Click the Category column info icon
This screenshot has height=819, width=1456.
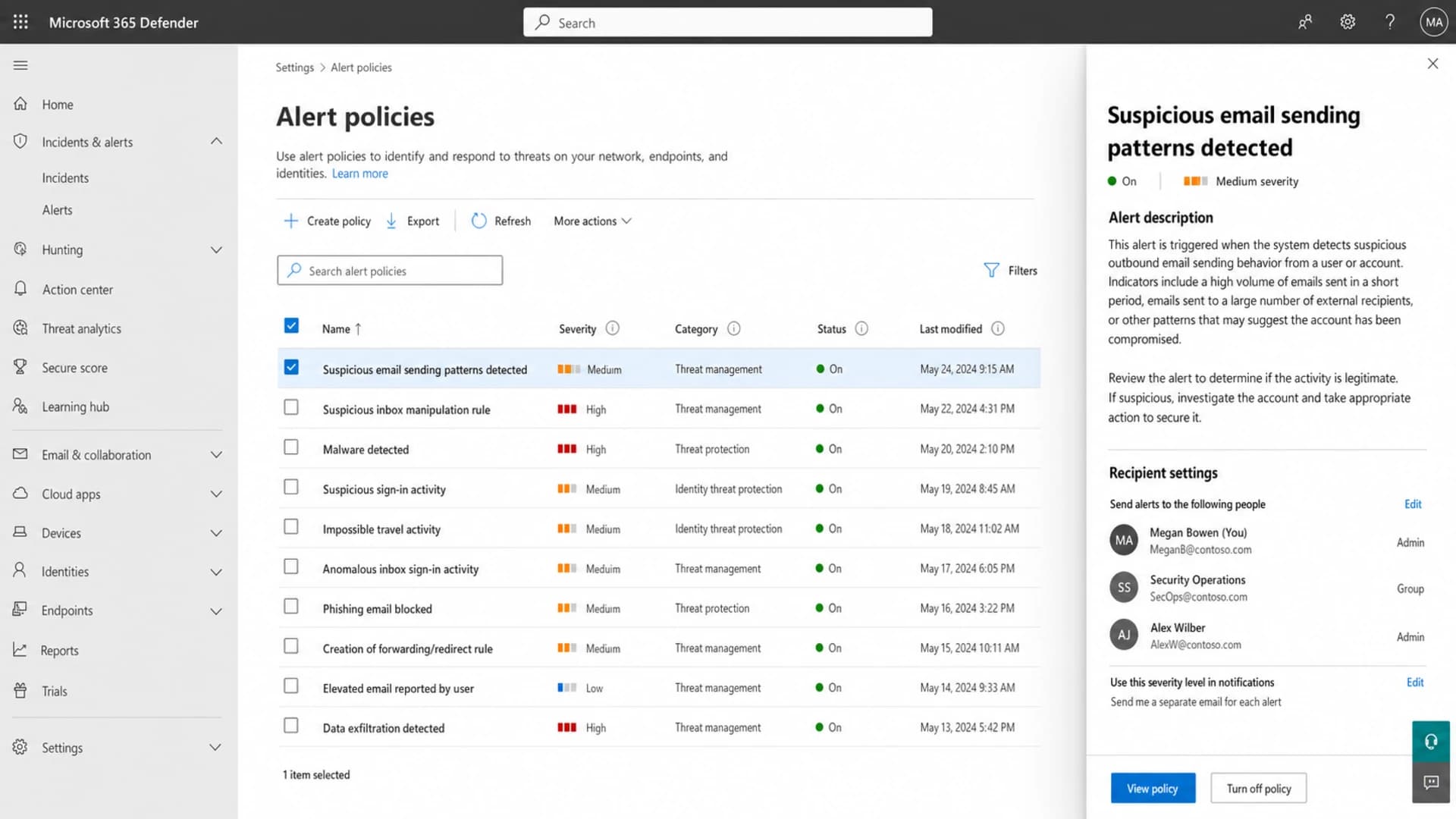click(x=733, y=328)
